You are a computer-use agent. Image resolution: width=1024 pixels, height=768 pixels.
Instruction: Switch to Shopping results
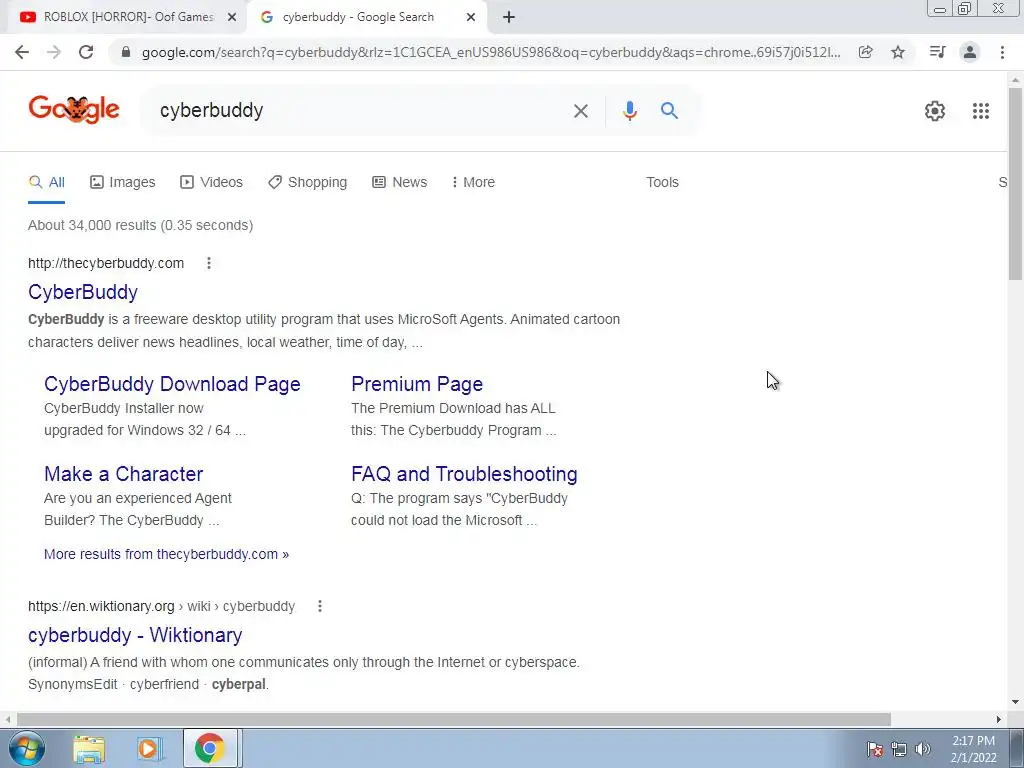(308, 183)
